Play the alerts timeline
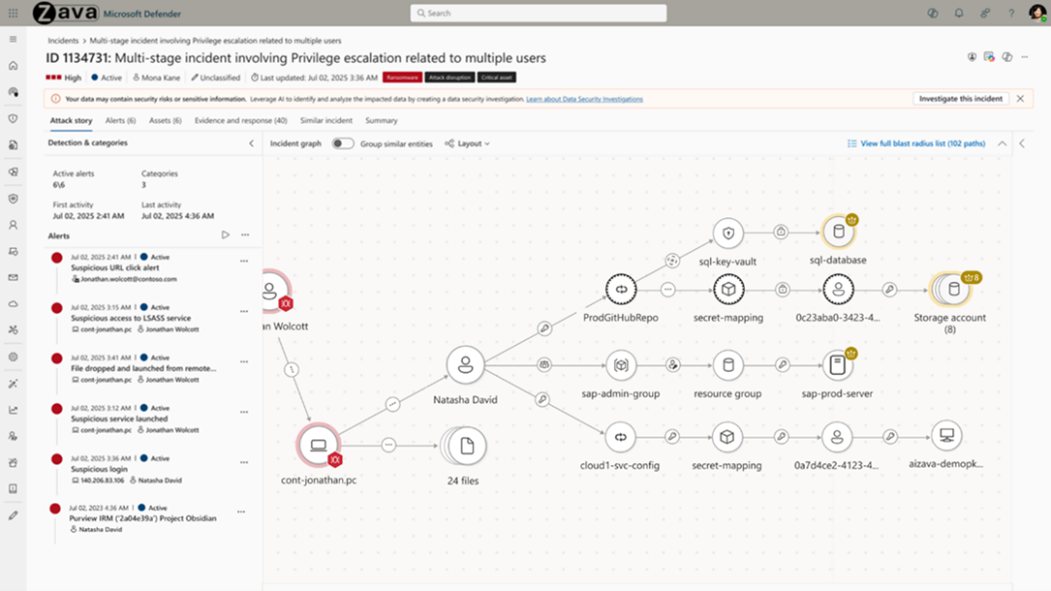1051x591 pixels. point(225,235)
